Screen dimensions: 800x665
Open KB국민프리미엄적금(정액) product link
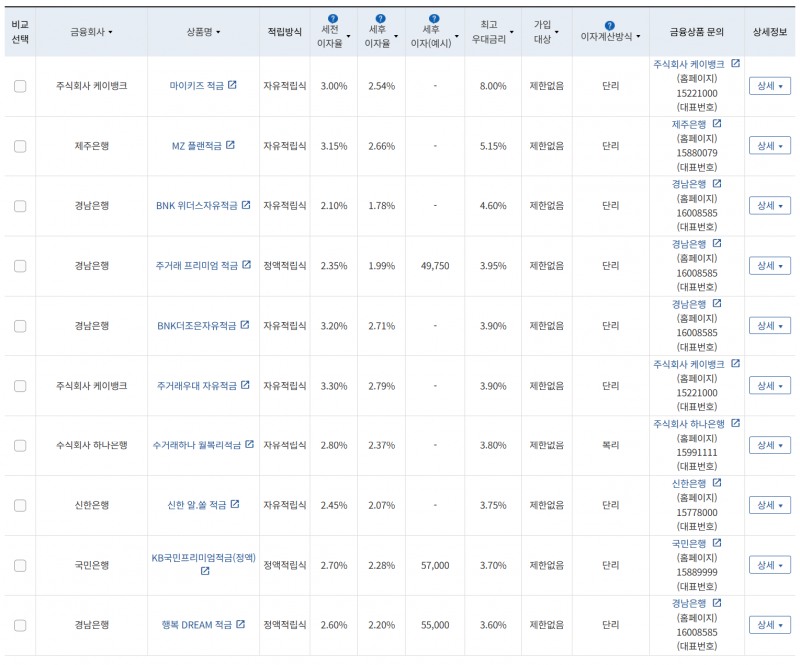coord(204,558)
